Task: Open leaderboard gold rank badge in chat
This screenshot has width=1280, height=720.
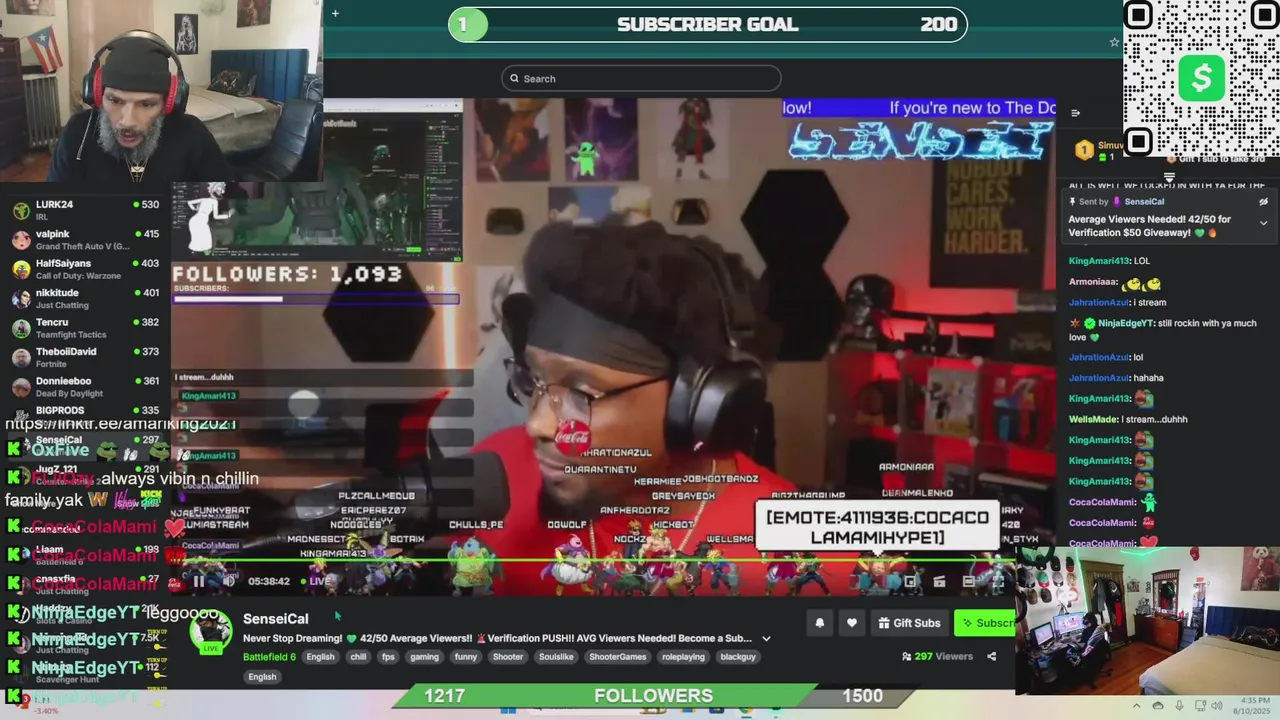Action: (x=1083, y=151)
